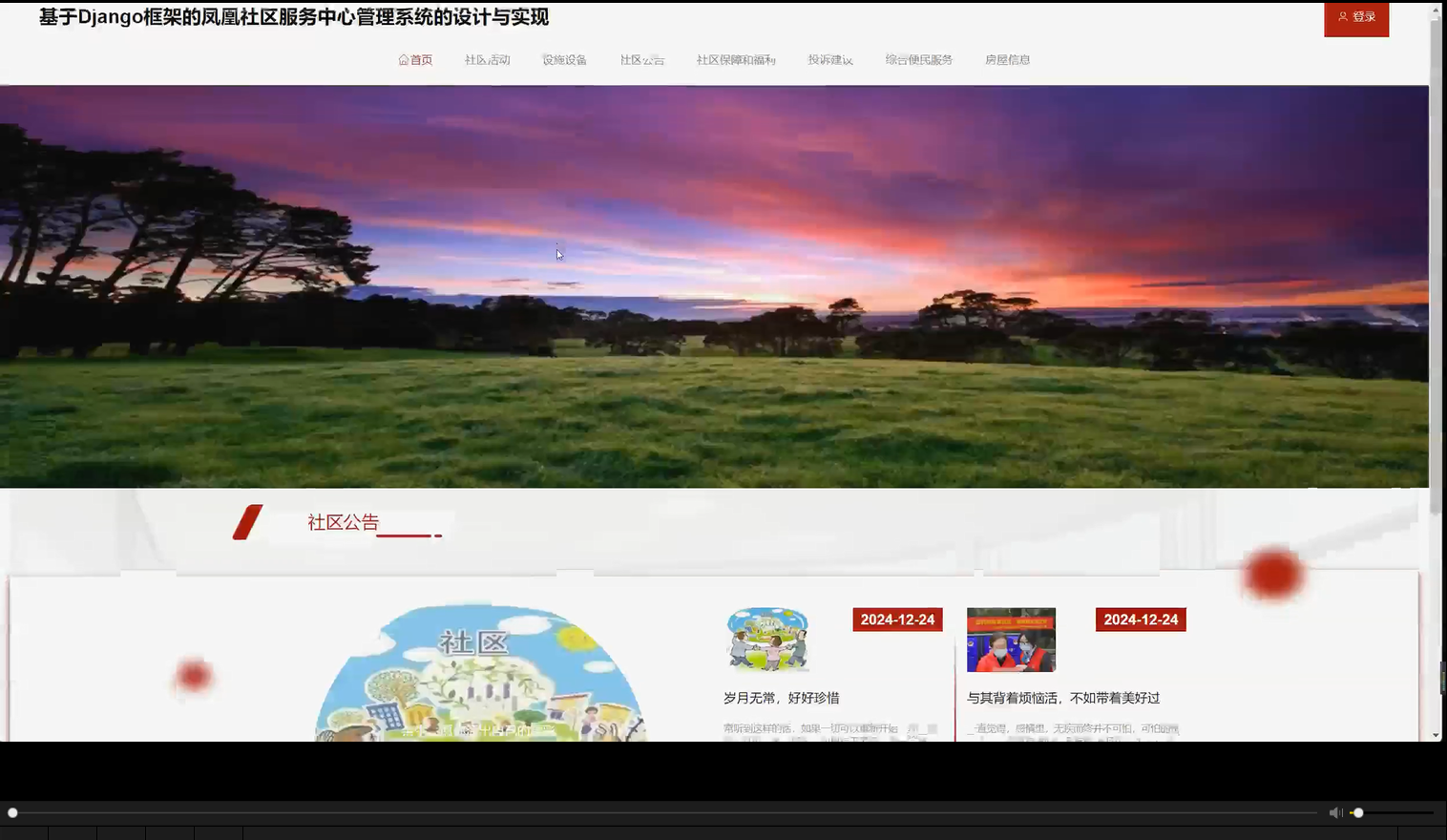1447x840 pixels.
Task: Open the 房屋信息 menu item
Action: click(1007, 60)
